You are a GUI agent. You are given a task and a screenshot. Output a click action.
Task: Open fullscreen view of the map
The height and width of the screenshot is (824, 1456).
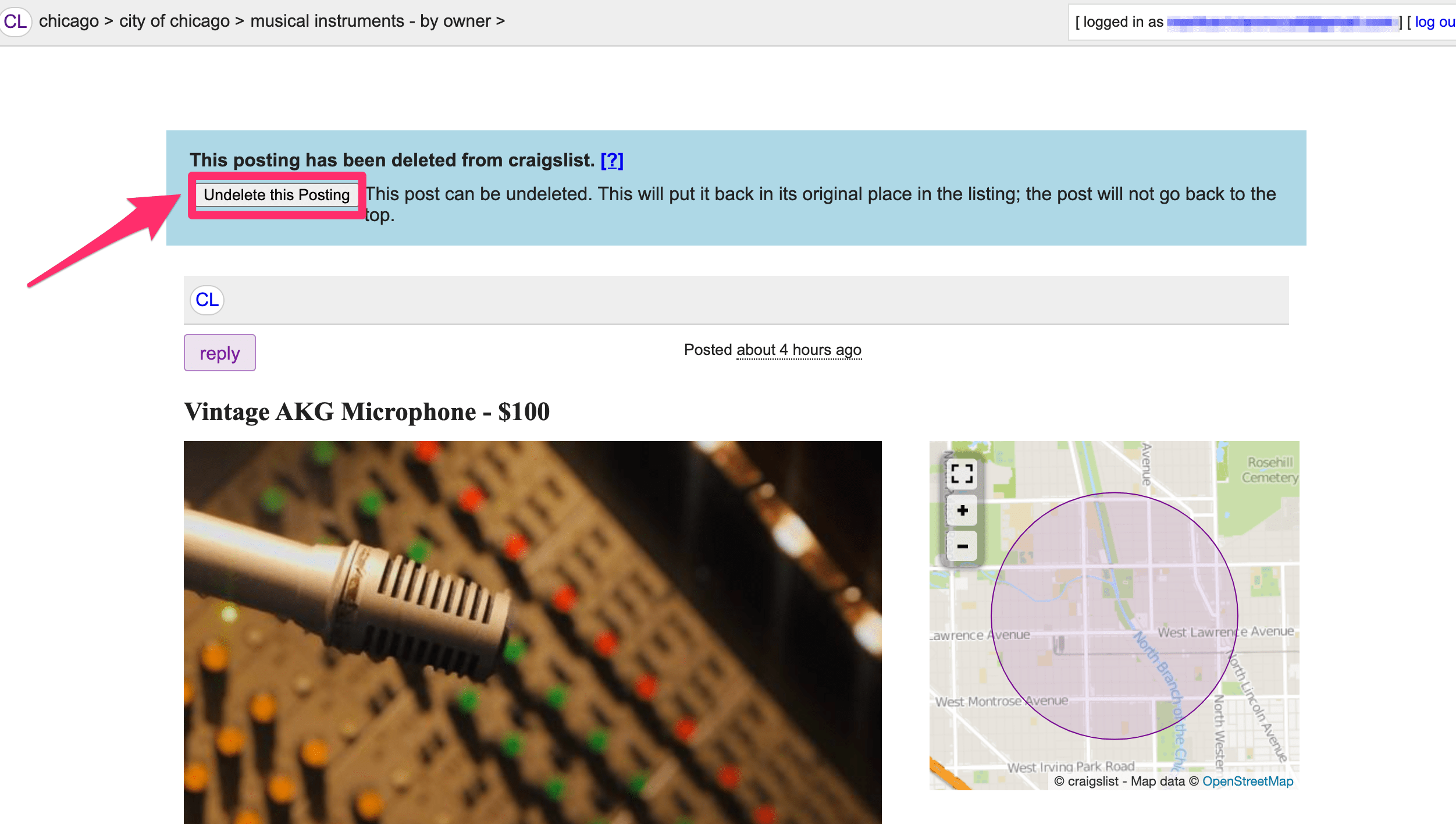pos(963,475)
